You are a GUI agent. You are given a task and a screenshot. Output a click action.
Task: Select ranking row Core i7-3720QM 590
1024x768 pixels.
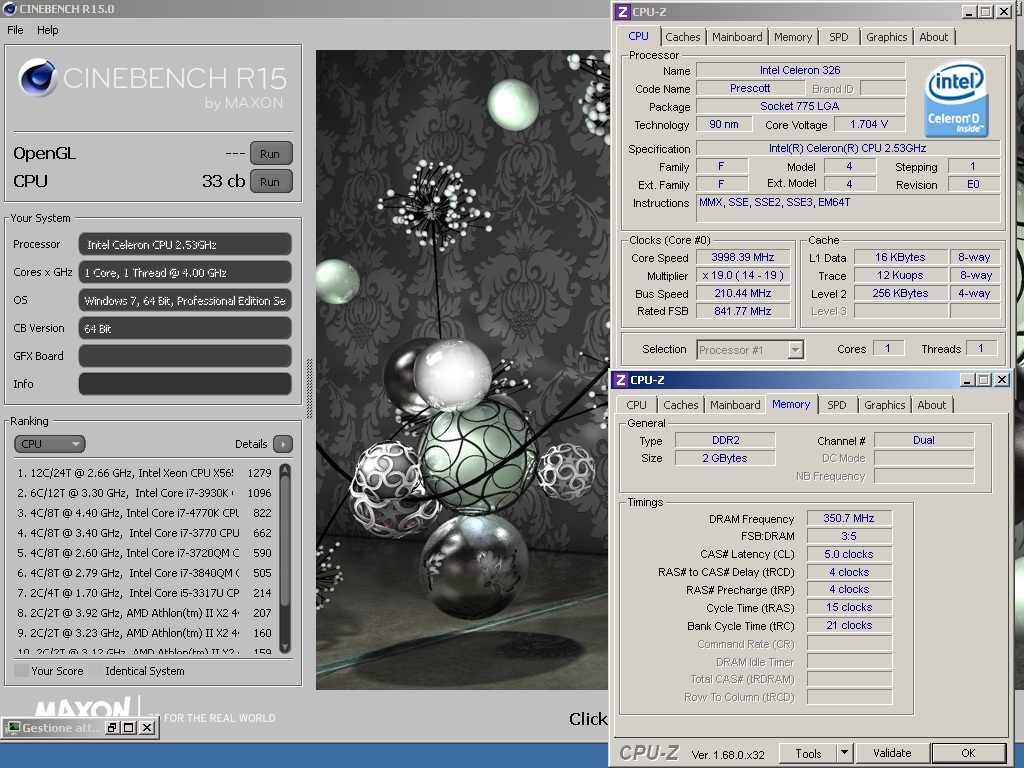tap(144, 553)
